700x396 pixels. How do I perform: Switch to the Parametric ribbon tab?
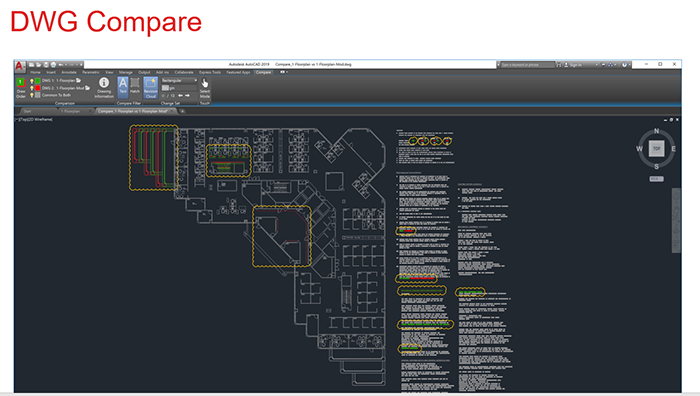(x=91, y=72)
